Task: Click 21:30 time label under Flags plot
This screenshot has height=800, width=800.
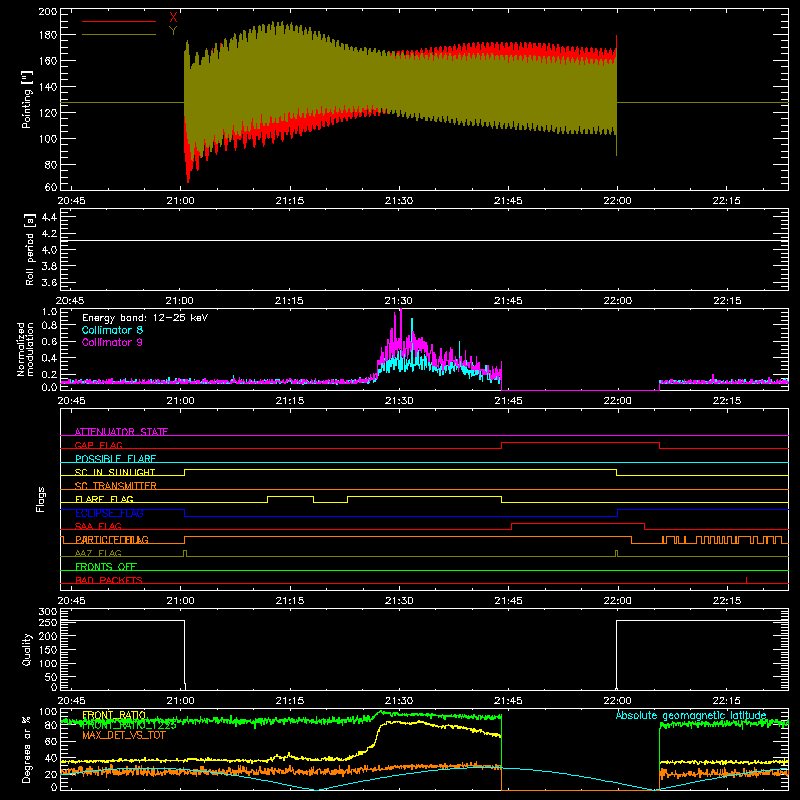Action: click(399, 601)
